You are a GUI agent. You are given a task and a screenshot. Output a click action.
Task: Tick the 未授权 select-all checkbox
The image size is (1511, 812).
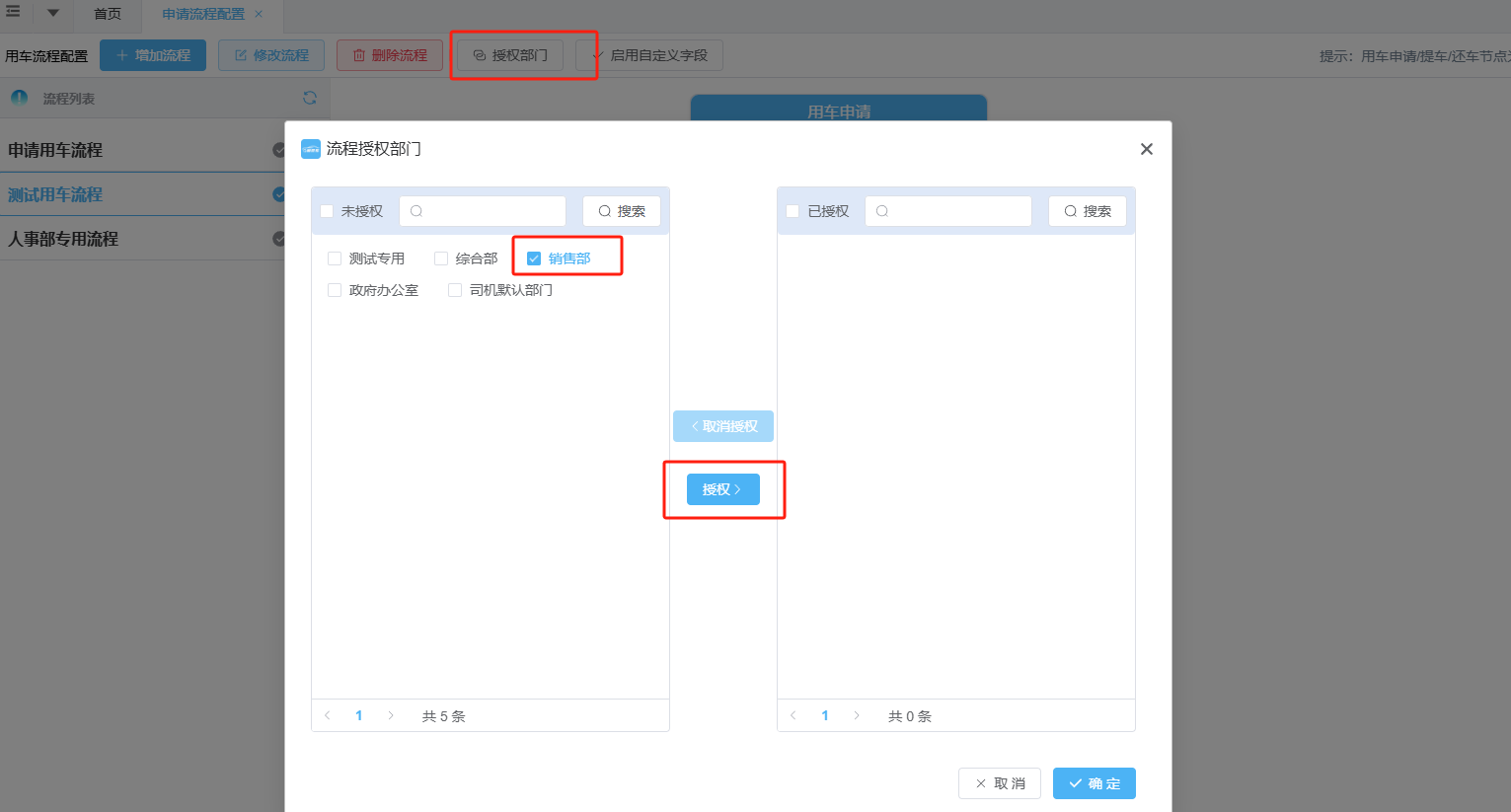[x=327, y=211]
